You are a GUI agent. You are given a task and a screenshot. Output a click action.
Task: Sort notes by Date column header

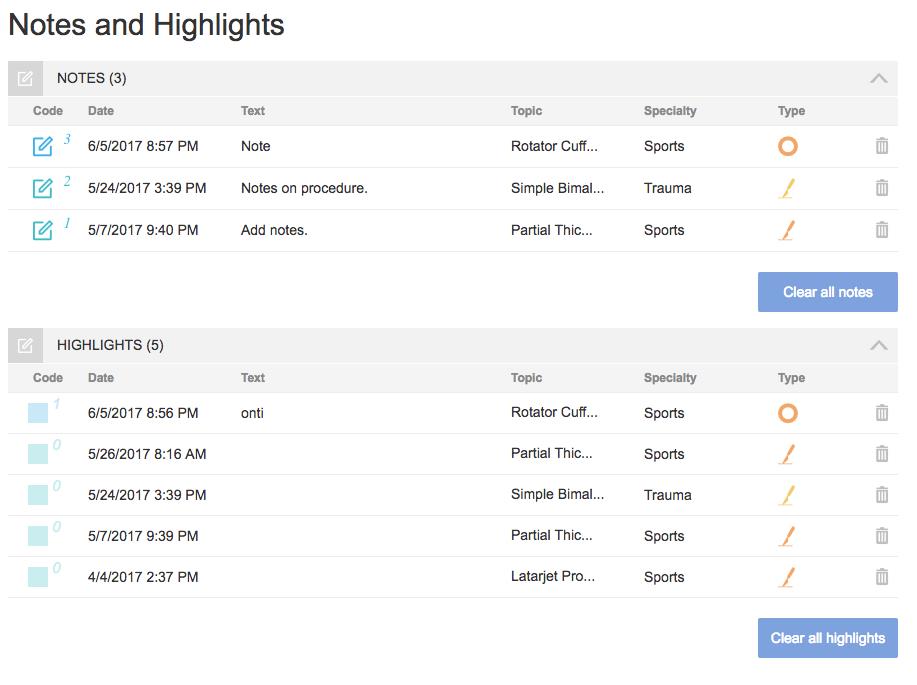point(101,111)
